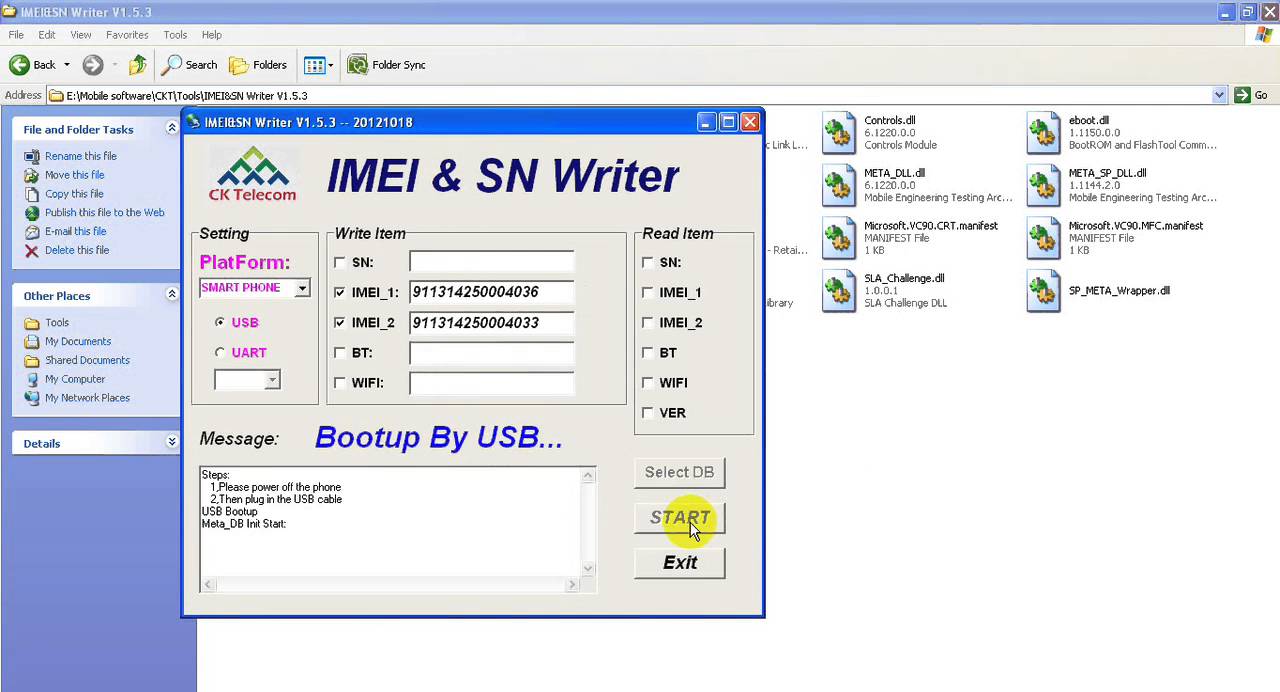The height and width of the screenshot is (692, 1280).
Task: Open Shared Documents in Other Places
Action: [87, 360]
